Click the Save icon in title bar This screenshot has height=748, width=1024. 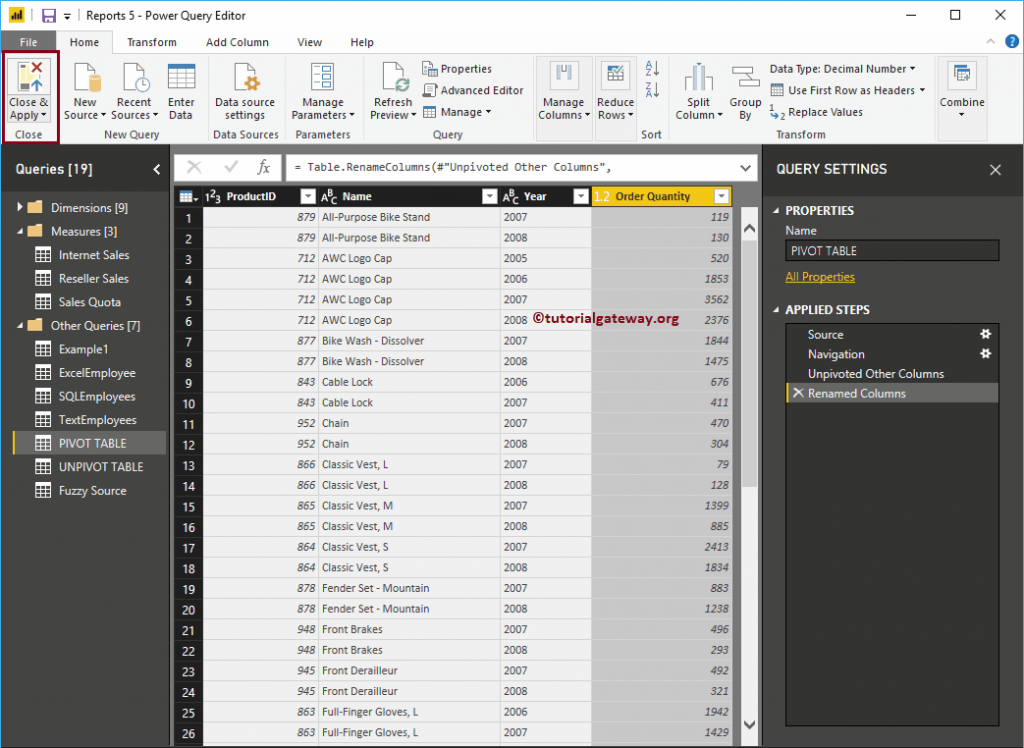(x=48, y=16)
